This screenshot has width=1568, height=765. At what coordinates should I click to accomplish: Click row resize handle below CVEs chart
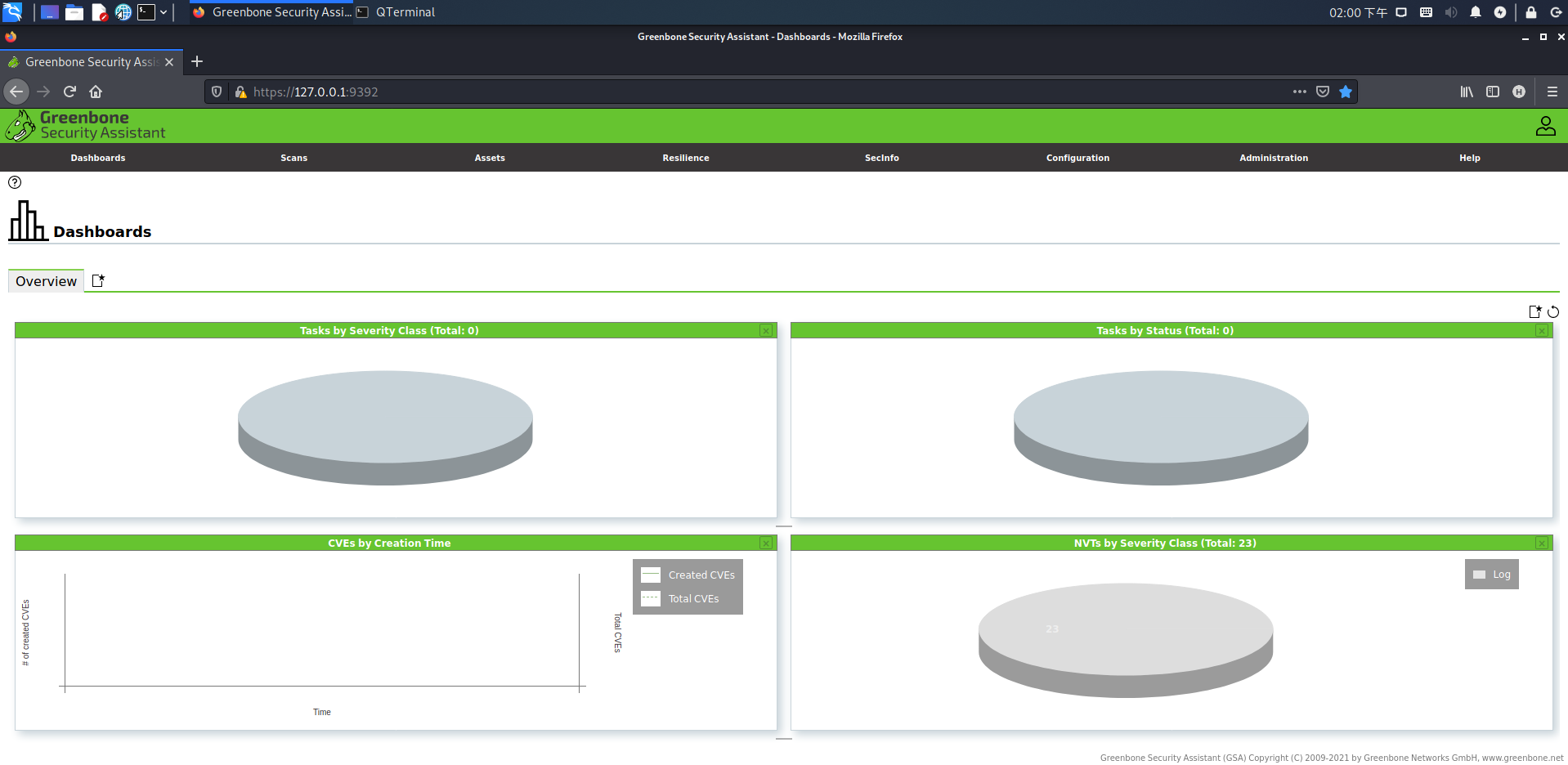[x=783, y=739]
